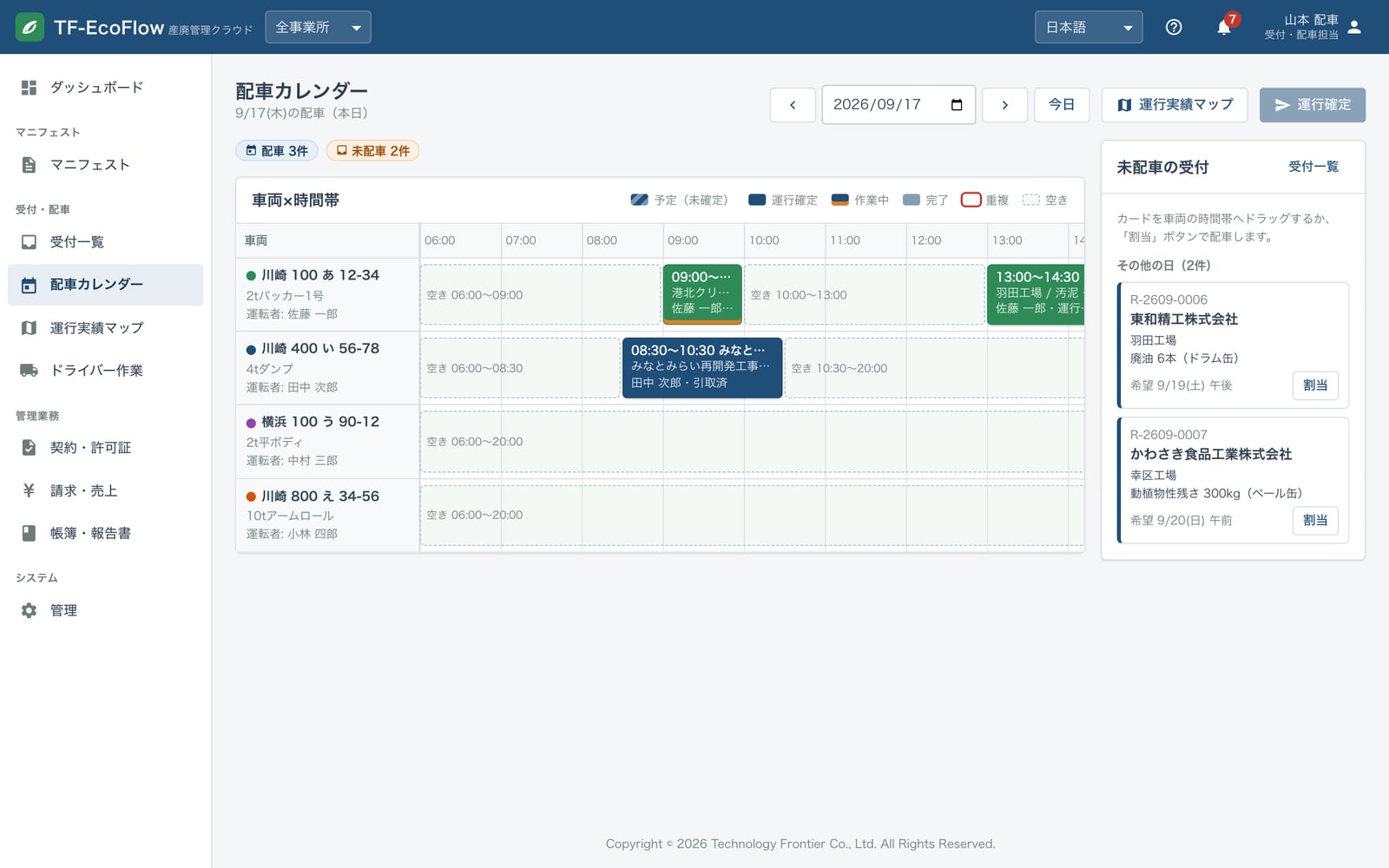The height and width of the screenshot is (868, 1389).
Task: Go to next day with right chevron
Action: (1005, 105)
